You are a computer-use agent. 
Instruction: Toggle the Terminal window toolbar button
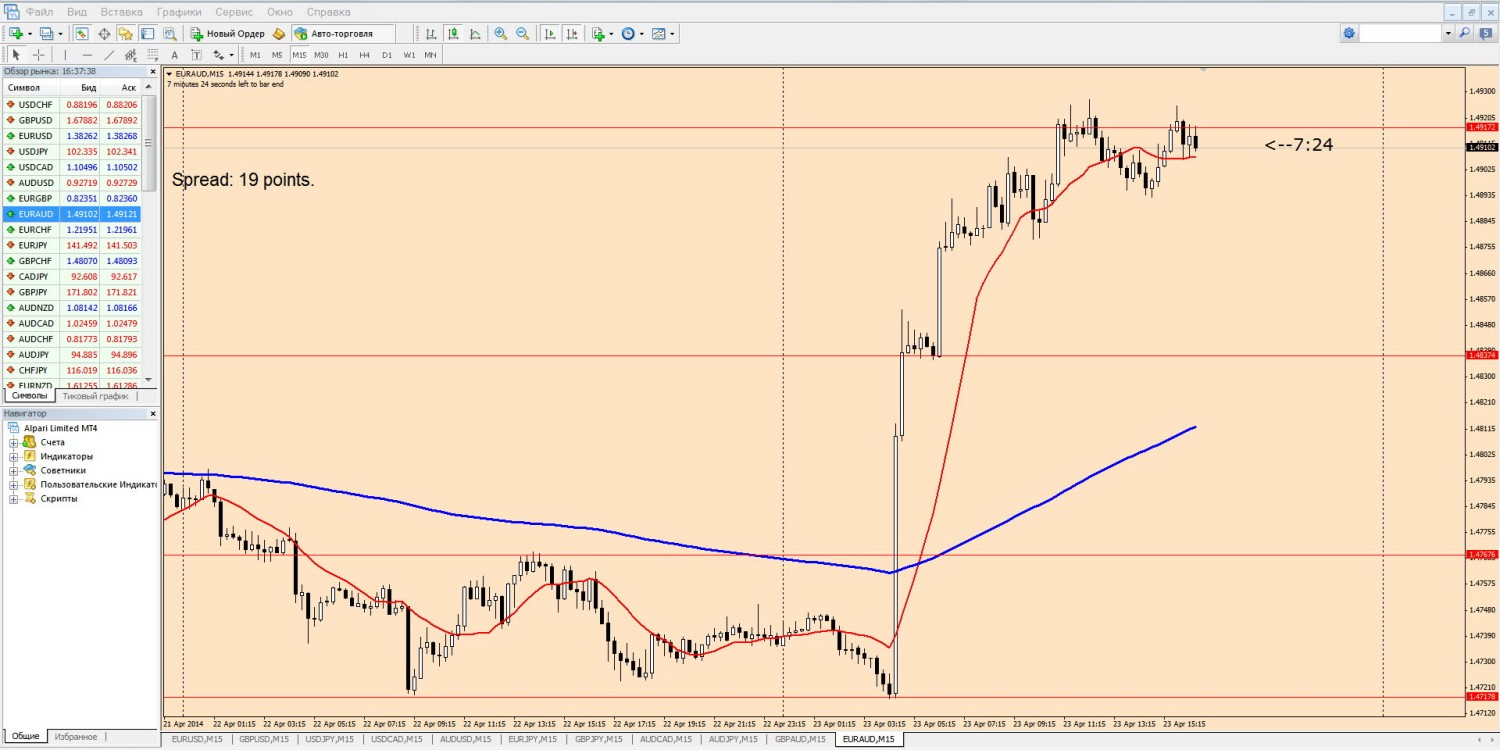(147, 34)
